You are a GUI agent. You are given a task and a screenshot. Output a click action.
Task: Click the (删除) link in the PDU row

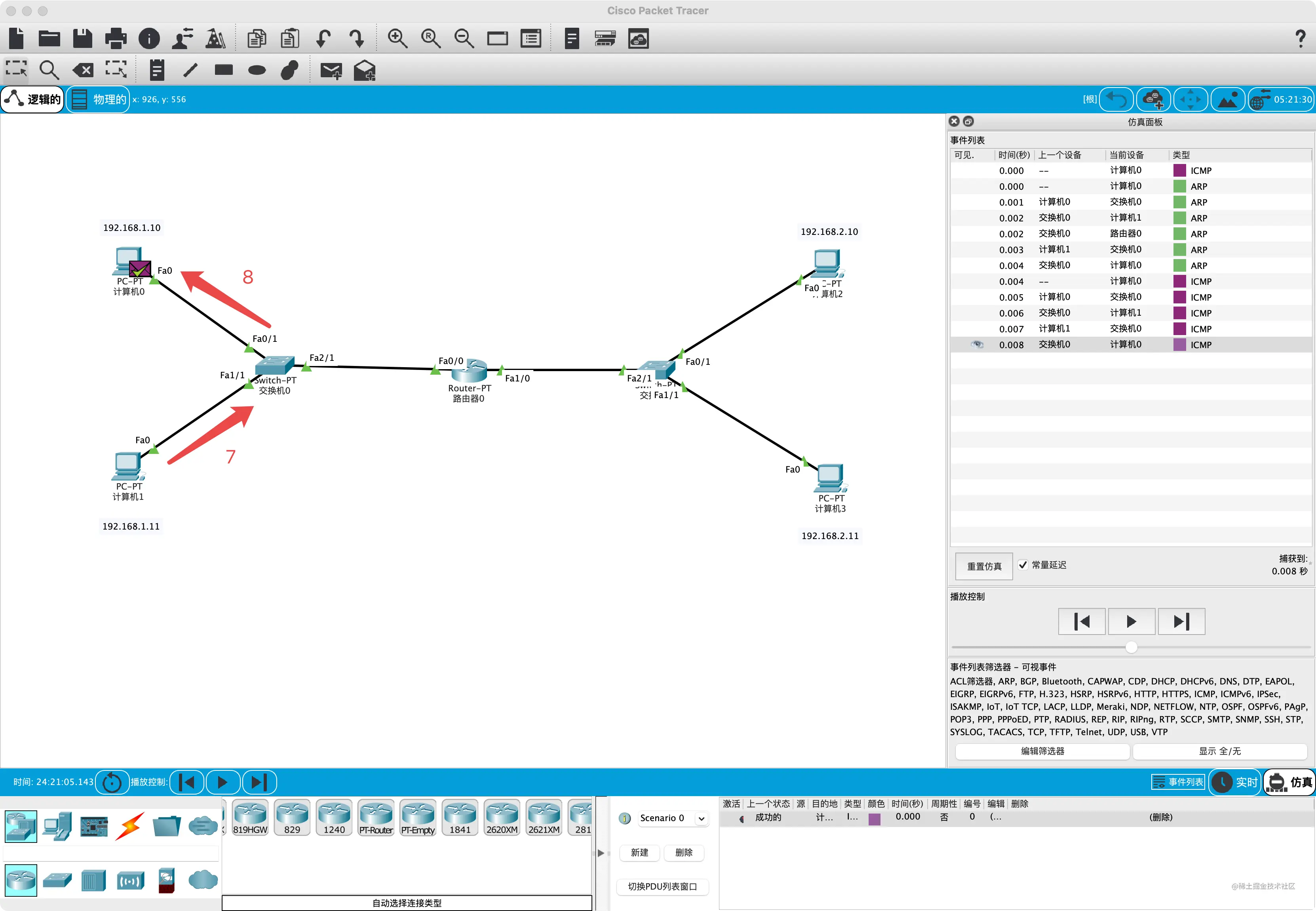1160,818
